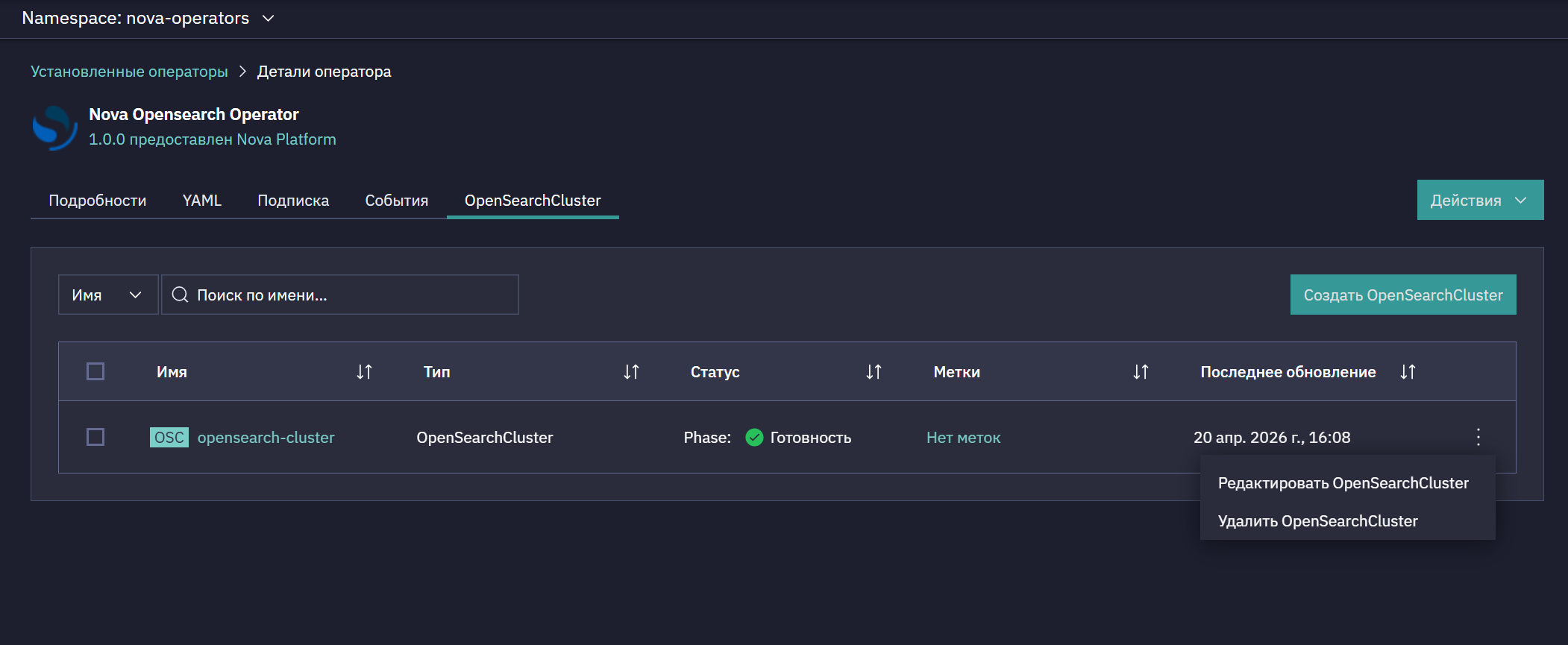Open the Подробности tab

(98, 201)
